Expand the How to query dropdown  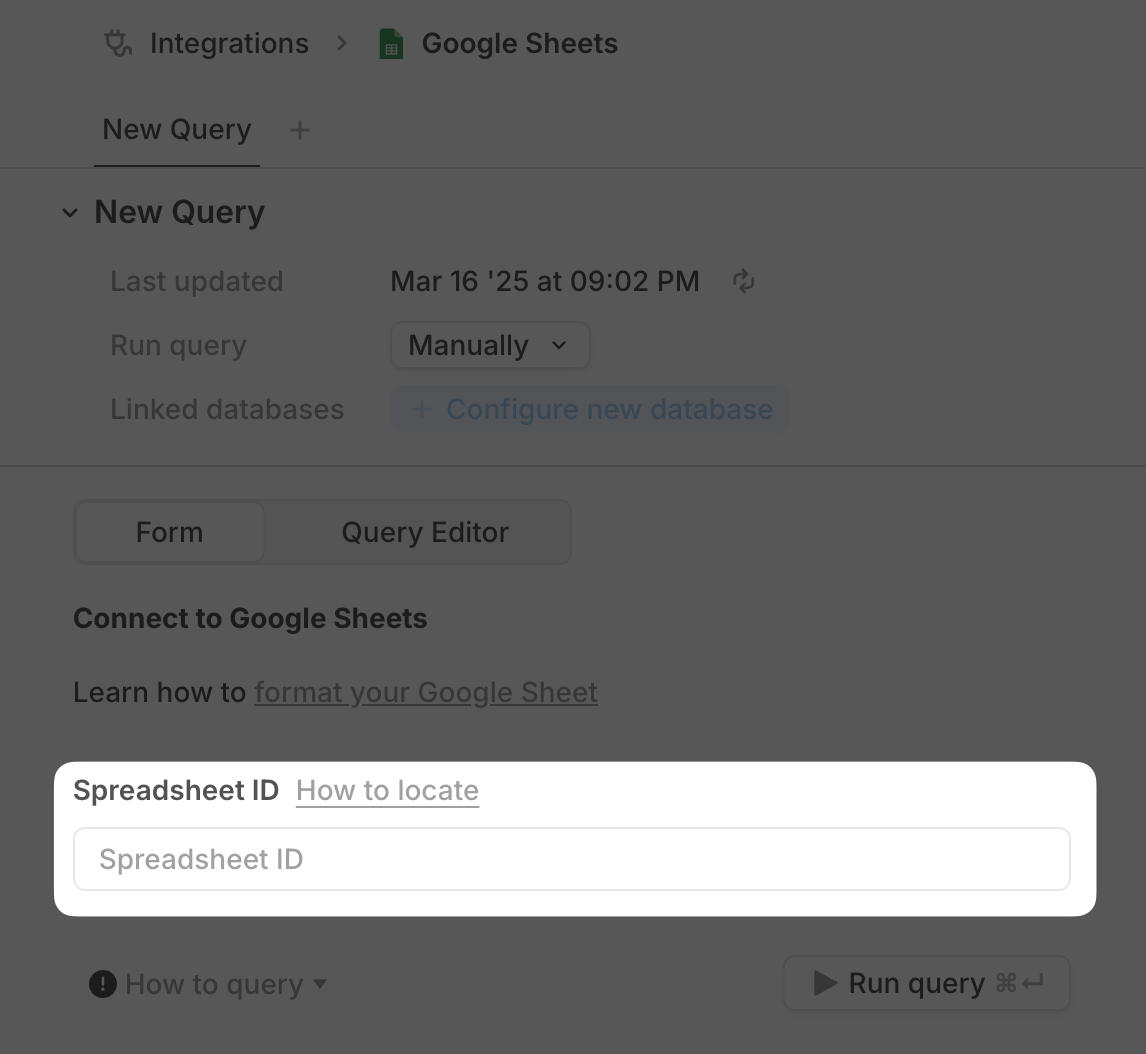point(321,984)
